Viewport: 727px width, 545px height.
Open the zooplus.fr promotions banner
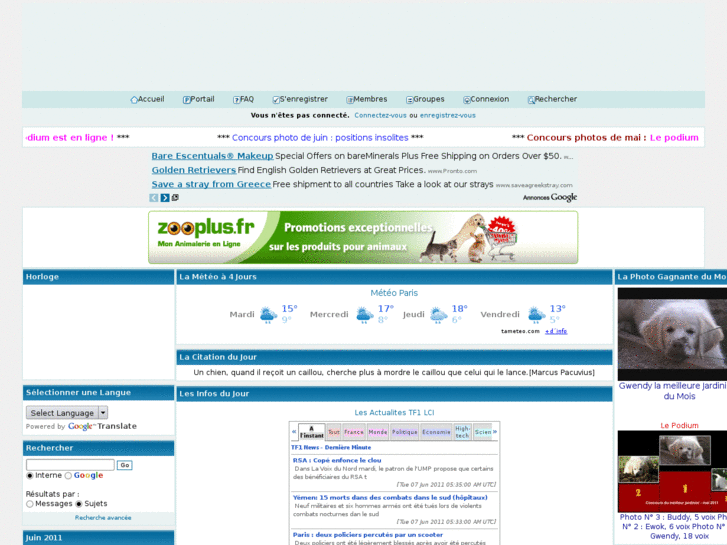point(363,237)
